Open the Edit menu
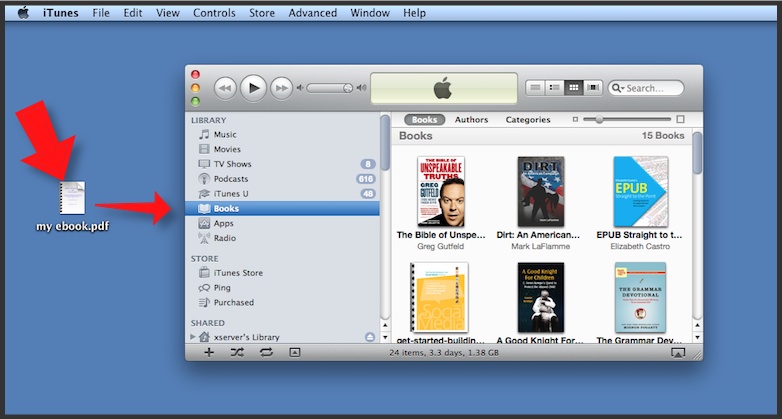The width and height of the screenshot is (782, 419). pos(133,13)
